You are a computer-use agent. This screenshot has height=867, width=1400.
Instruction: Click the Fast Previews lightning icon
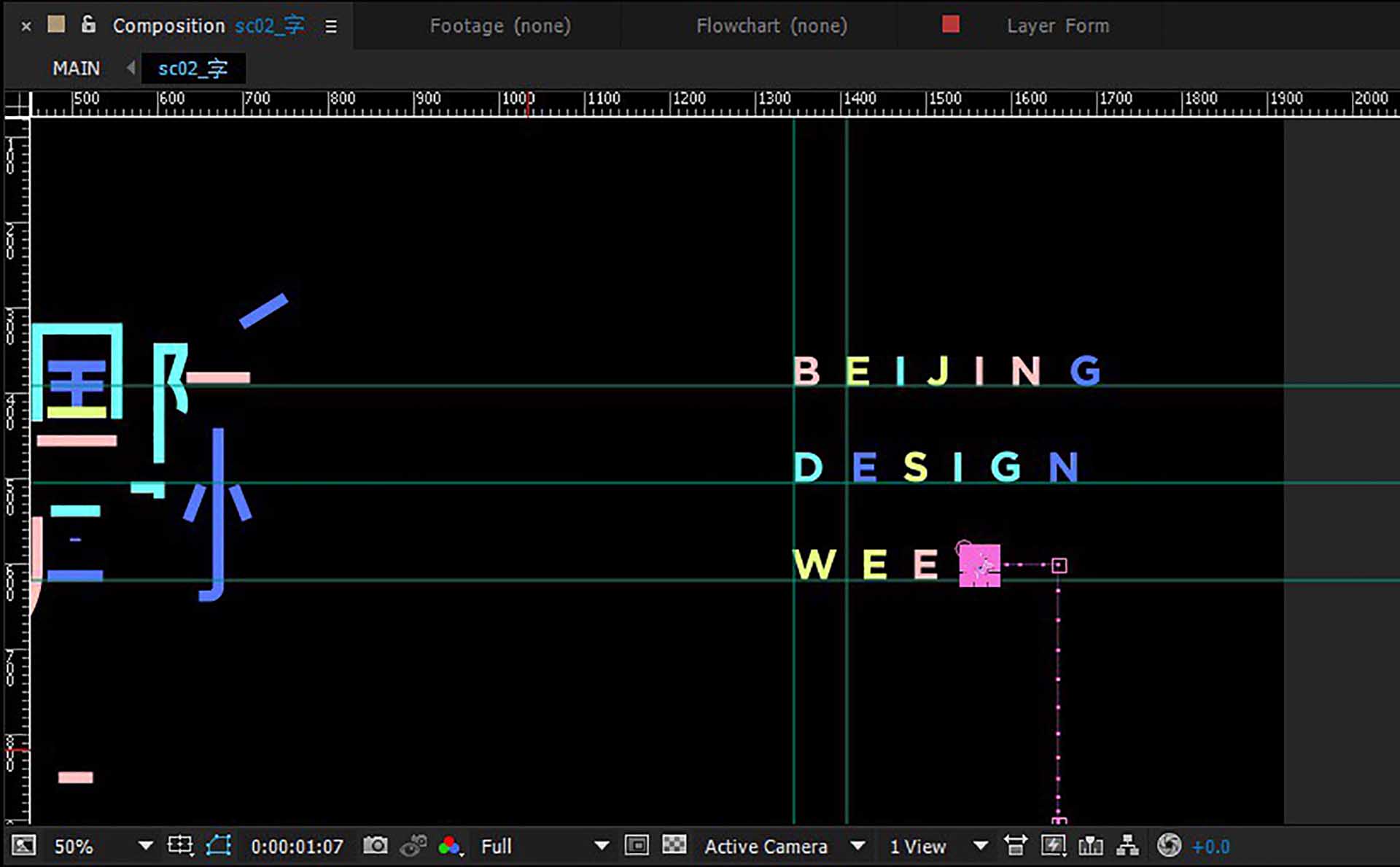1054,846
